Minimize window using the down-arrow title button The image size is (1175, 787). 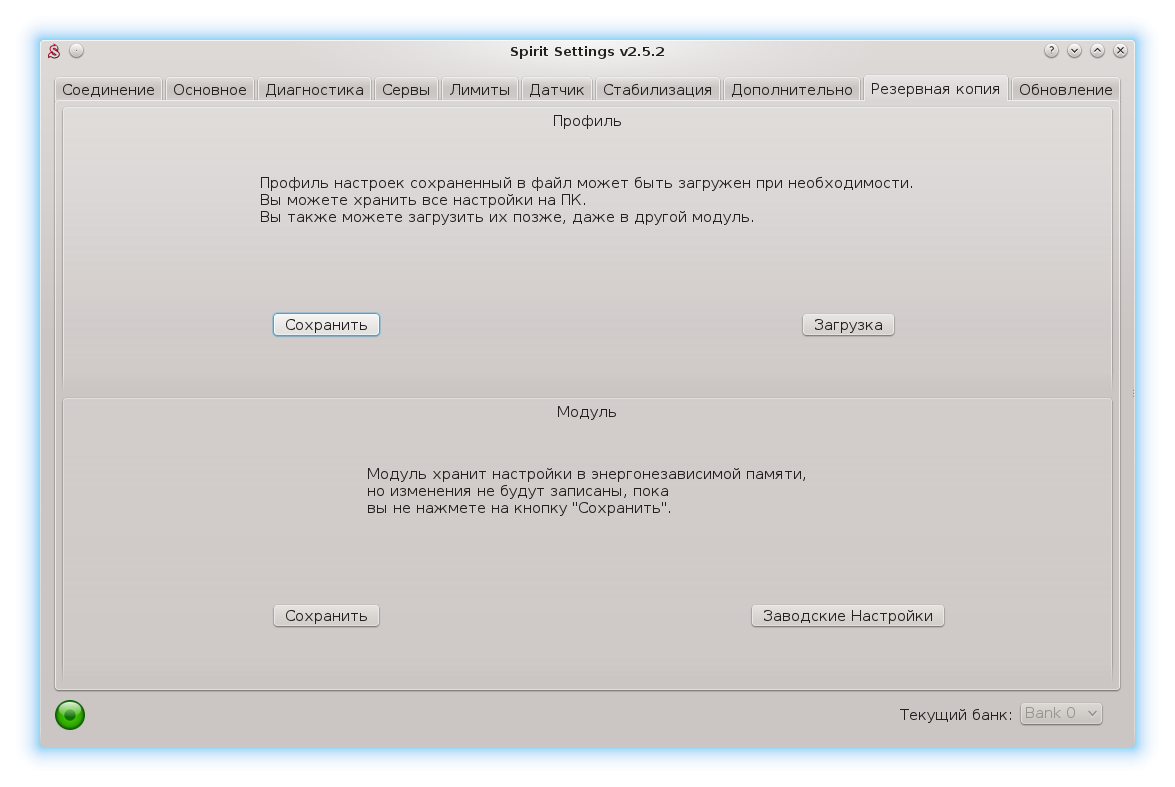(1074, 50)
